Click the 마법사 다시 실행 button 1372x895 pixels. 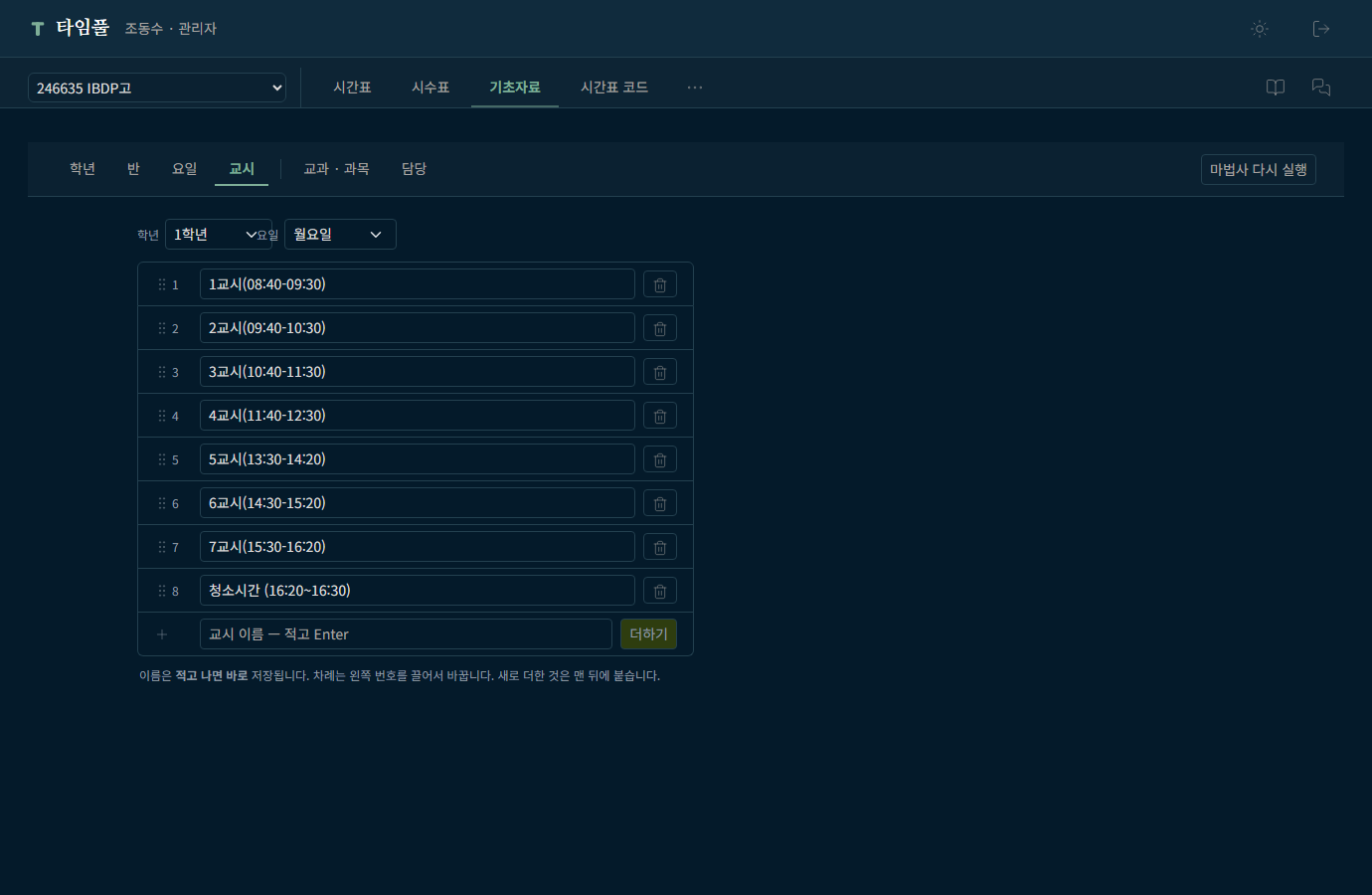[1259, 170]
